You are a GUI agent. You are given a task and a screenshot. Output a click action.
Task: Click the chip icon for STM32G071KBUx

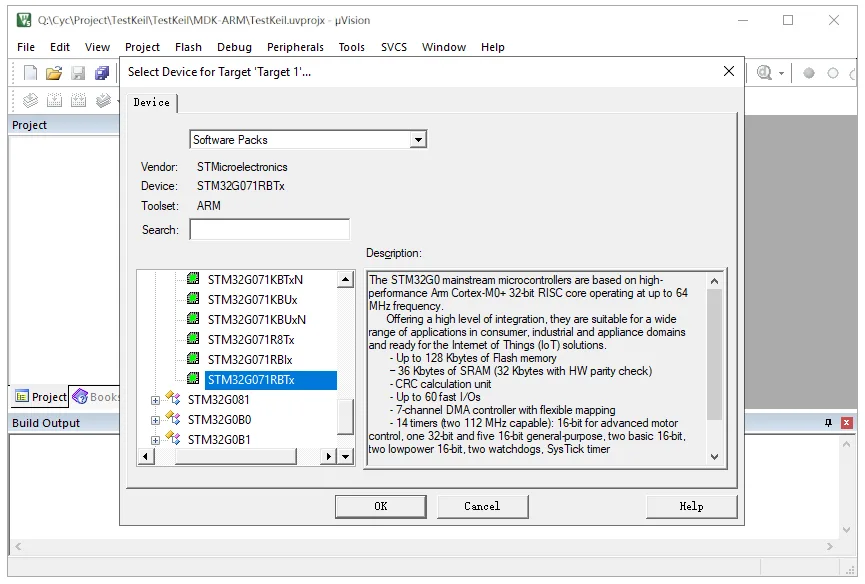pos(193,298)
